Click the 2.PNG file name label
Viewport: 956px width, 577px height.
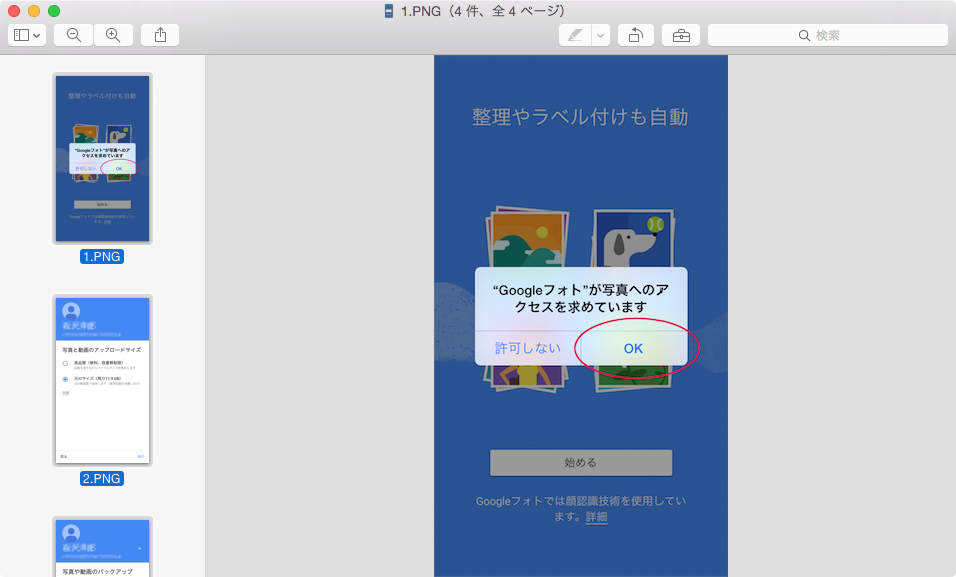[x=102, y=479]
